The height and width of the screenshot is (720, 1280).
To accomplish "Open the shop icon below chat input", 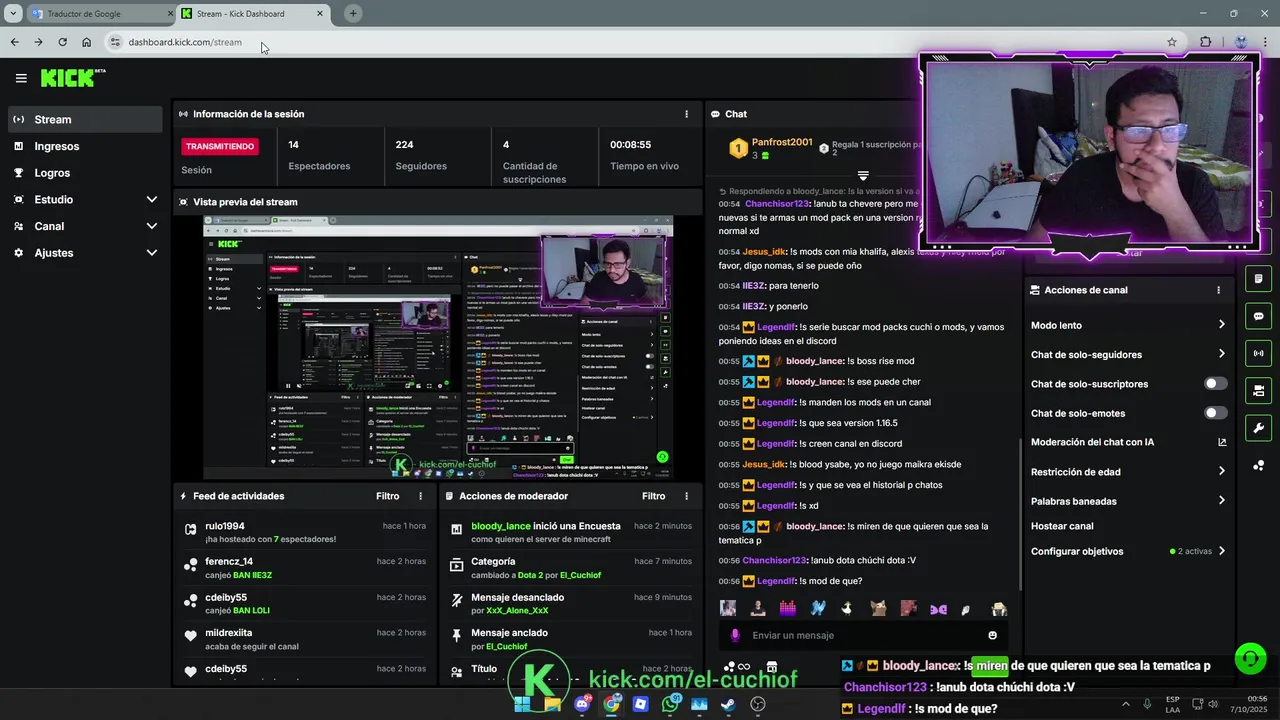I will 772,667.
